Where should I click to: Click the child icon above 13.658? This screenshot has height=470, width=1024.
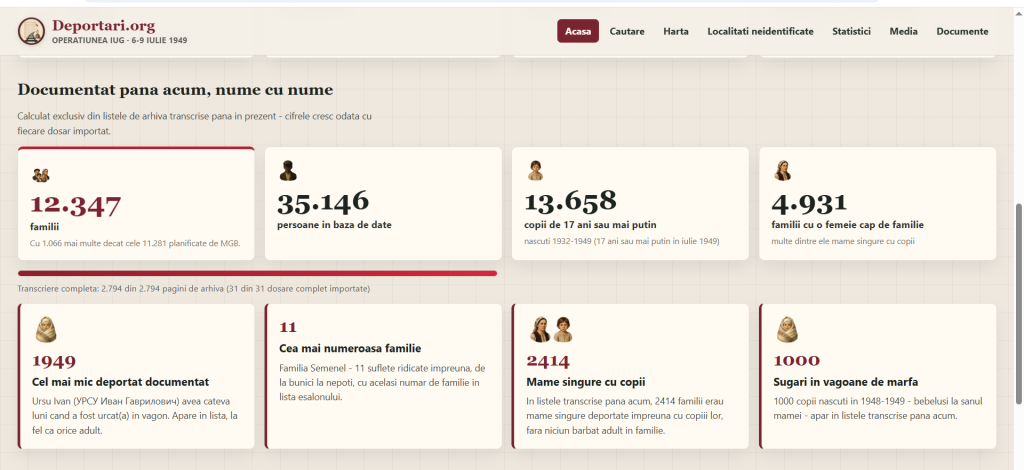click(x=536, y=170)
